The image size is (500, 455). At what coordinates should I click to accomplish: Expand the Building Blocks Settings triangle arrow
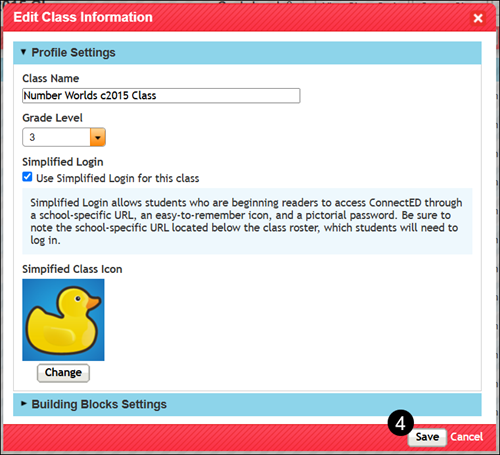click(x=23, y=404)
